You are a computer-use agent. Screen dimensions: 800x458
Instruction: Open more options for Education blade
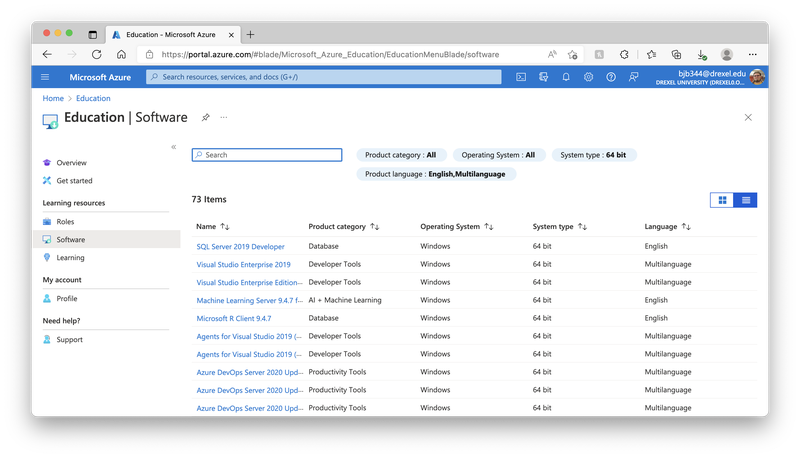pos(223,117)
